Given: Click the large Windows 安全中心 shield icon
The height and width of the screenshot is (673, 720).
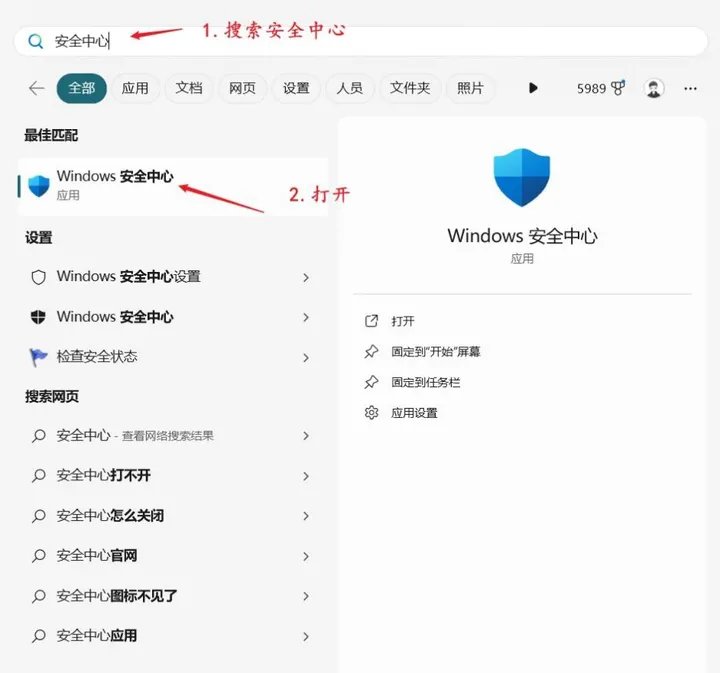Looking at the screenshot, I should (522, 178).
